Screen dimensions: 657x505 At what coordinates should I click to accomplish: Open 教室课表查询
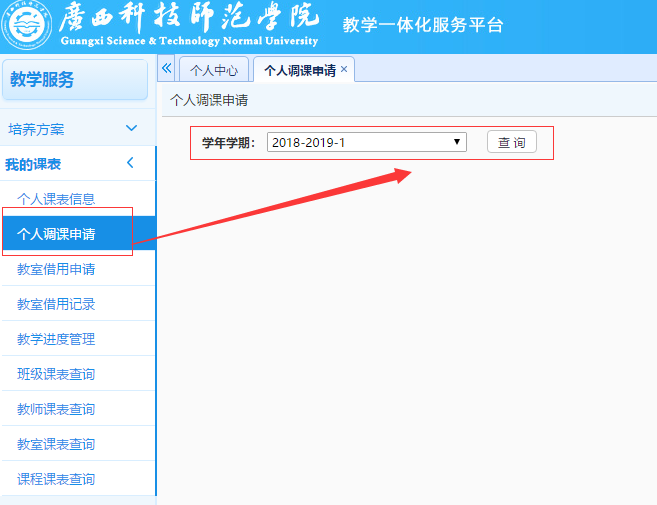click(x=56, y=444)
